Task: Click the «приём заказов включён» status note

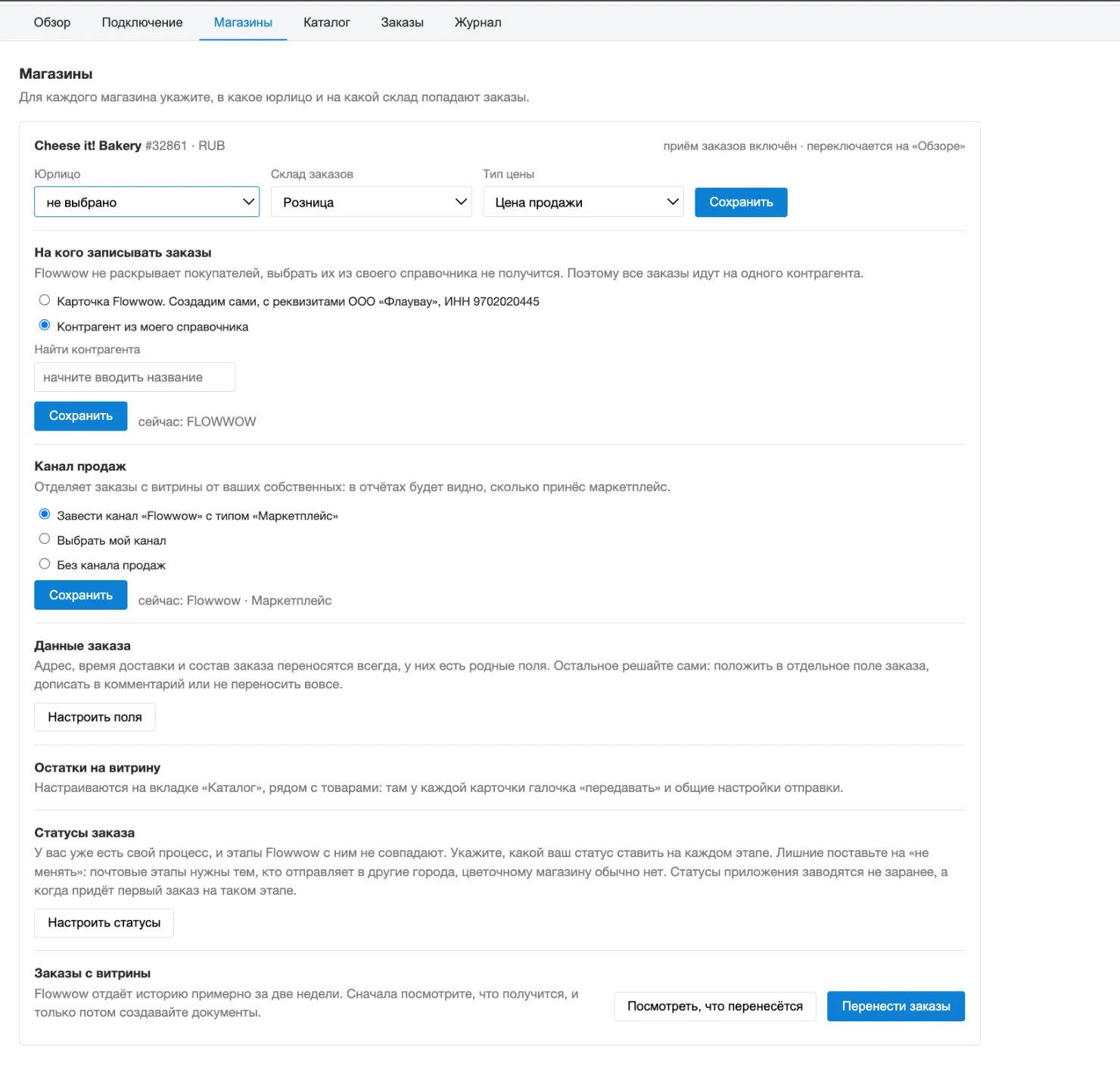Action: coord(730,146)
